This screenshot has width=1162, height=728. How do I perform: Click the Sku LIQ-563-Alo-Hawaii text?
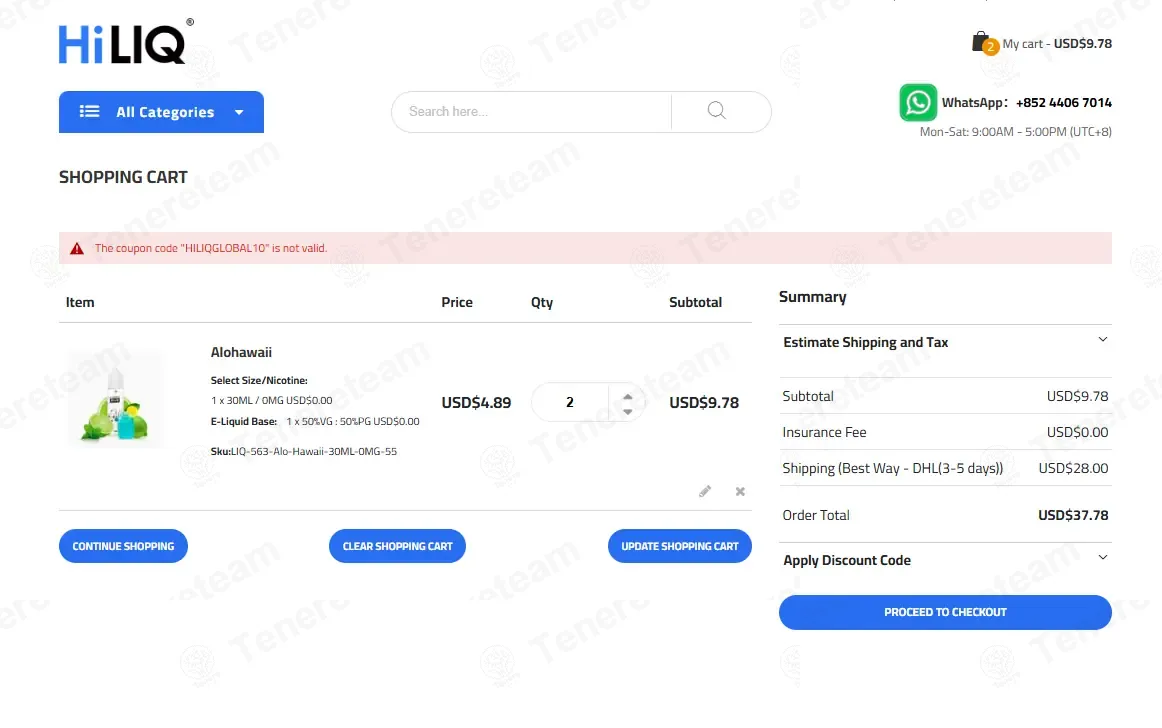303,451
